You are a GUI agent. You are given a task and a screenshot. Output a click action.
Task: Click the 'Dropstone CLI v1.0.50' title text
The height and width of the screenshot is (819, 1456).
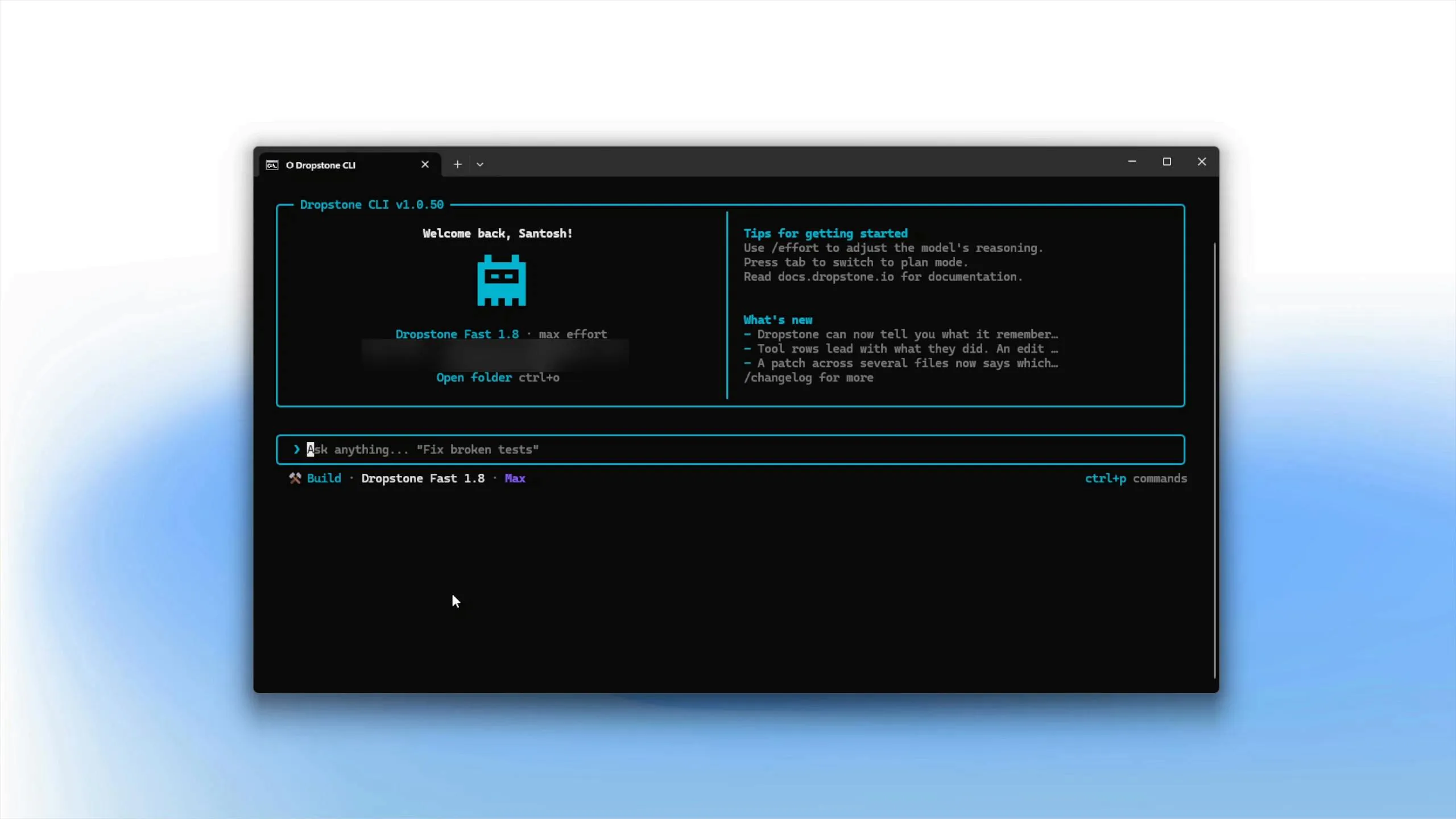point(372,205)
